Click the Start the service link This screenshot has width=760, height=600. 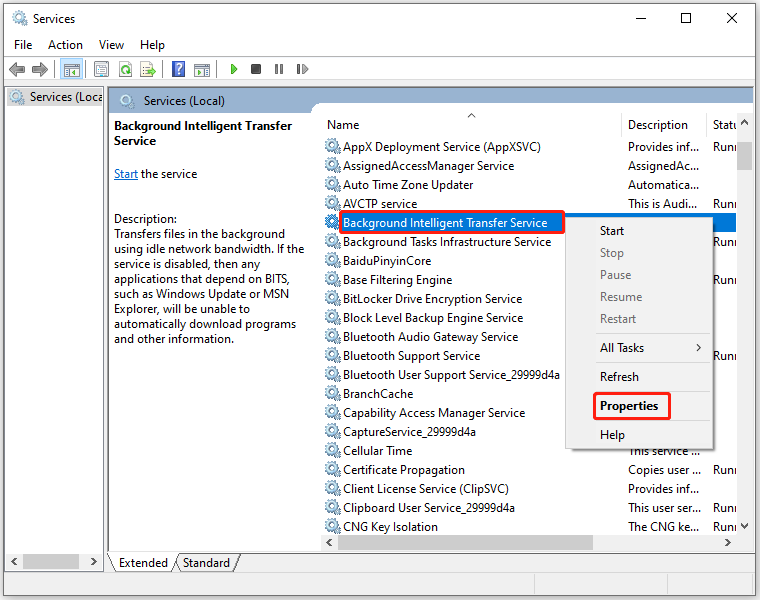pyautogui.click(x=126, y=174)
